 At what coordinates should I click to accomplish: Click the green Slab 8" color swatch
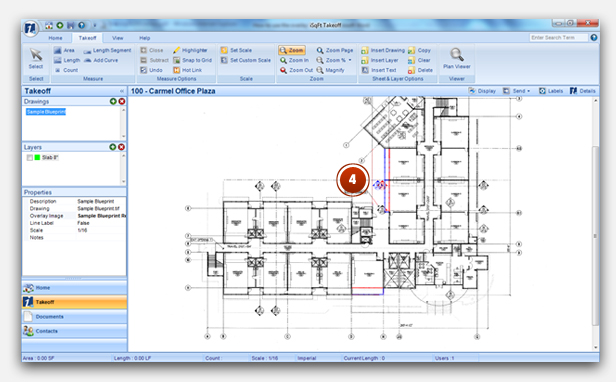[x=37, y=158]
